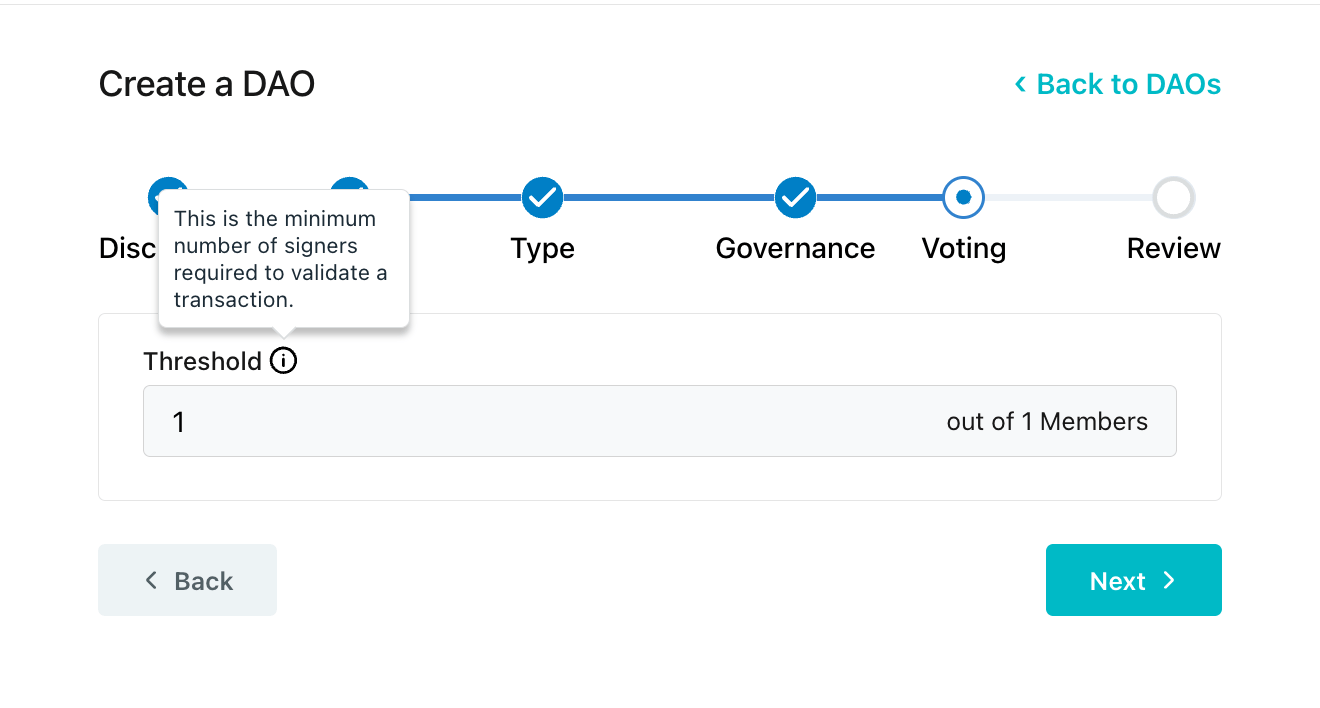Click the right chevron inside the Next button
1320x708 pixels.
point(1169,581)
